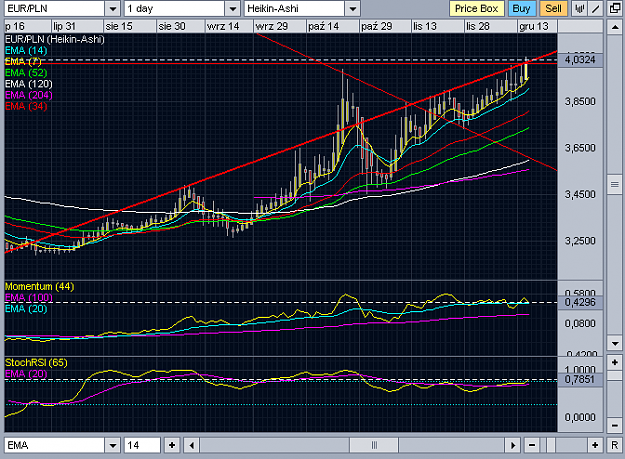Click the gru 13 date header
The image size is (625, 459).
pyautogui.click(x=534, y=26)
